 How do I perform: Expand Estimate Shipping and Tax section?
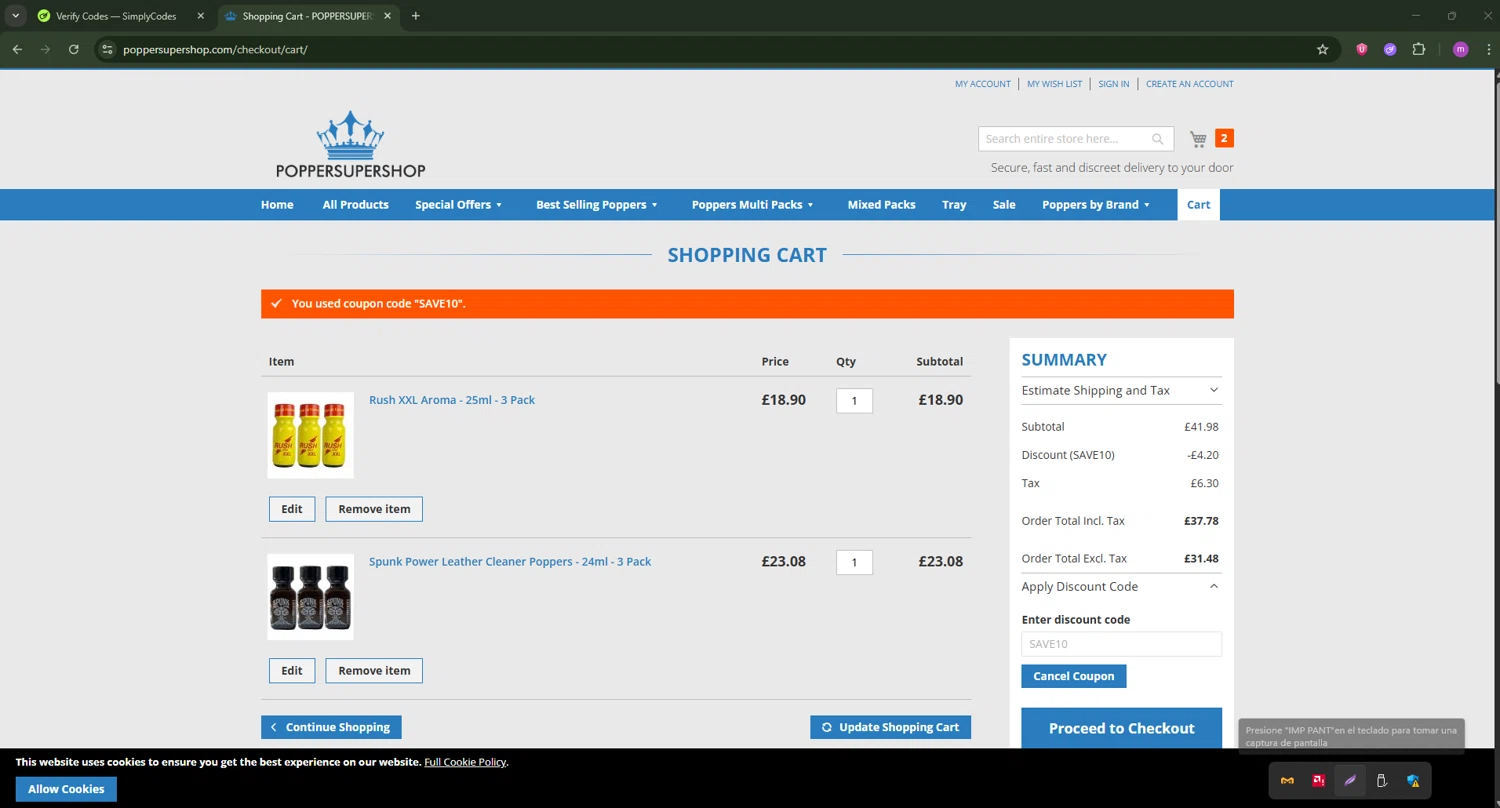coord(1121,390)
